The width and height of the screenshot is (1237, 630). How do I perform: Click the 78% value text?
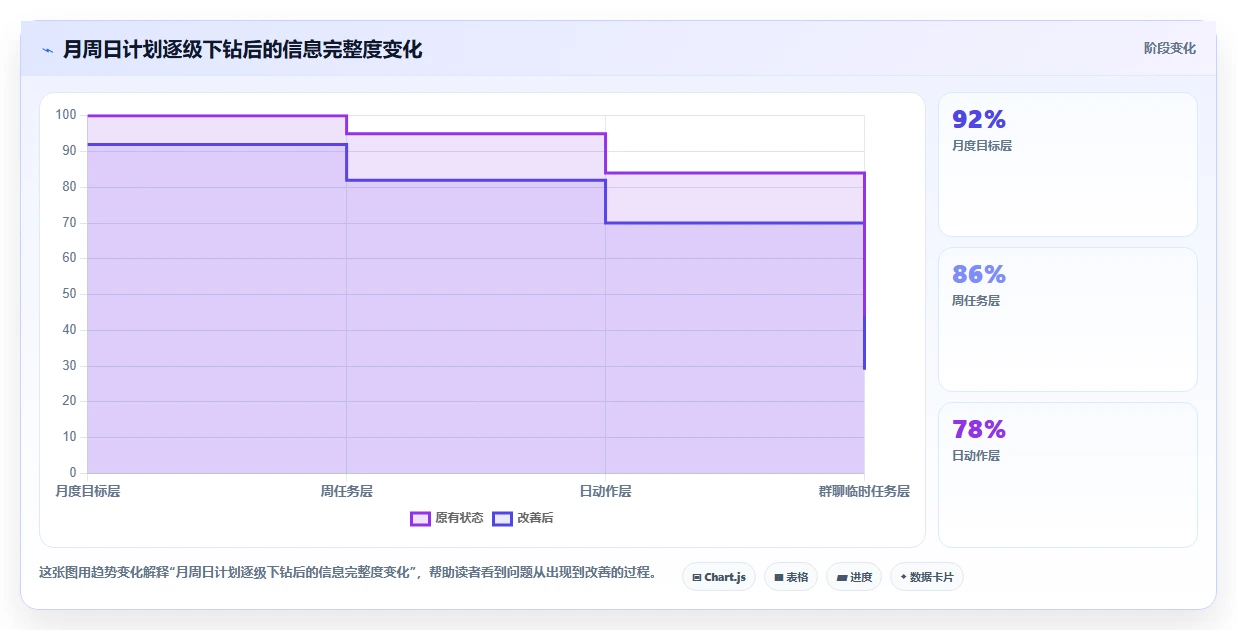[x=979, y=430]
